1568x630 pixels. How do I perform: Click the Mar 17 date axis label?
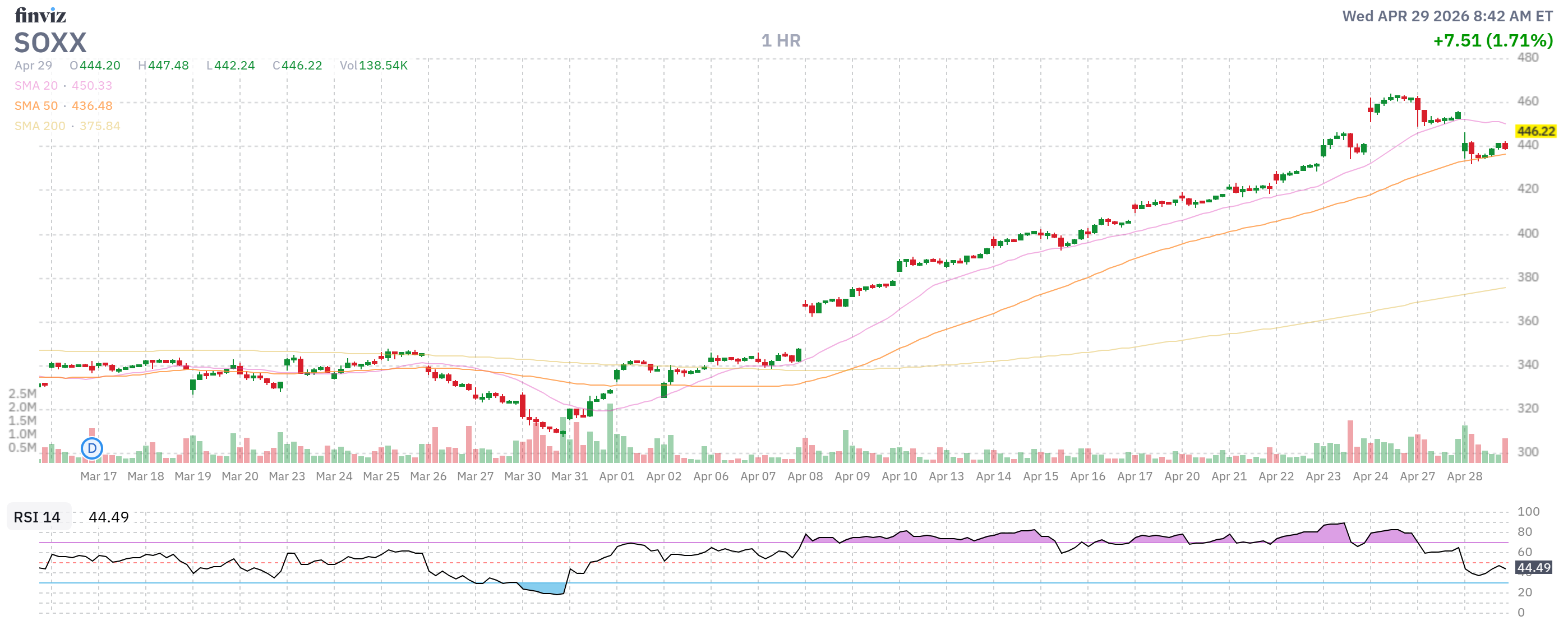[x=98, y=477]
